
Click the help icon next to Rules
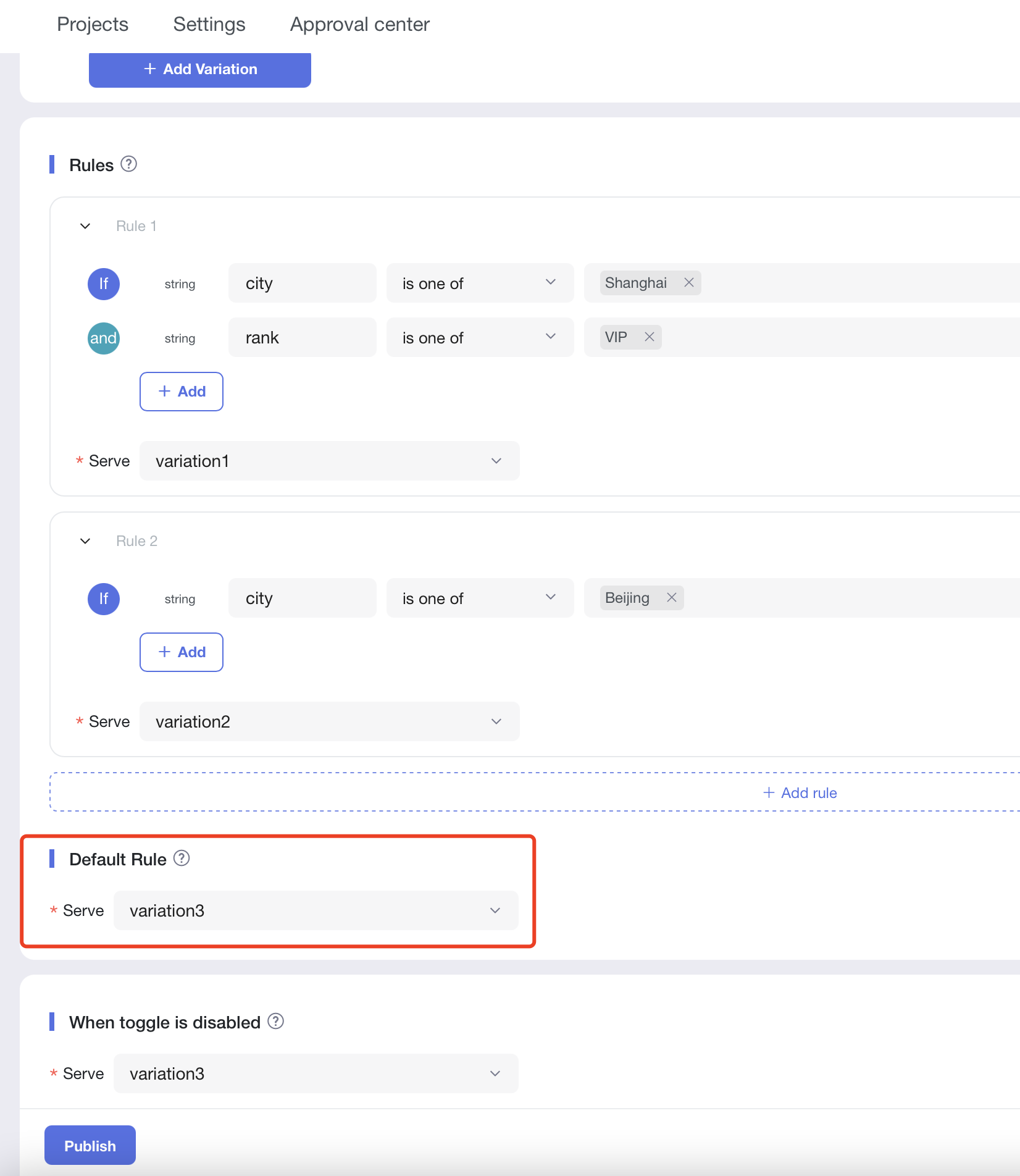[128, 164]
